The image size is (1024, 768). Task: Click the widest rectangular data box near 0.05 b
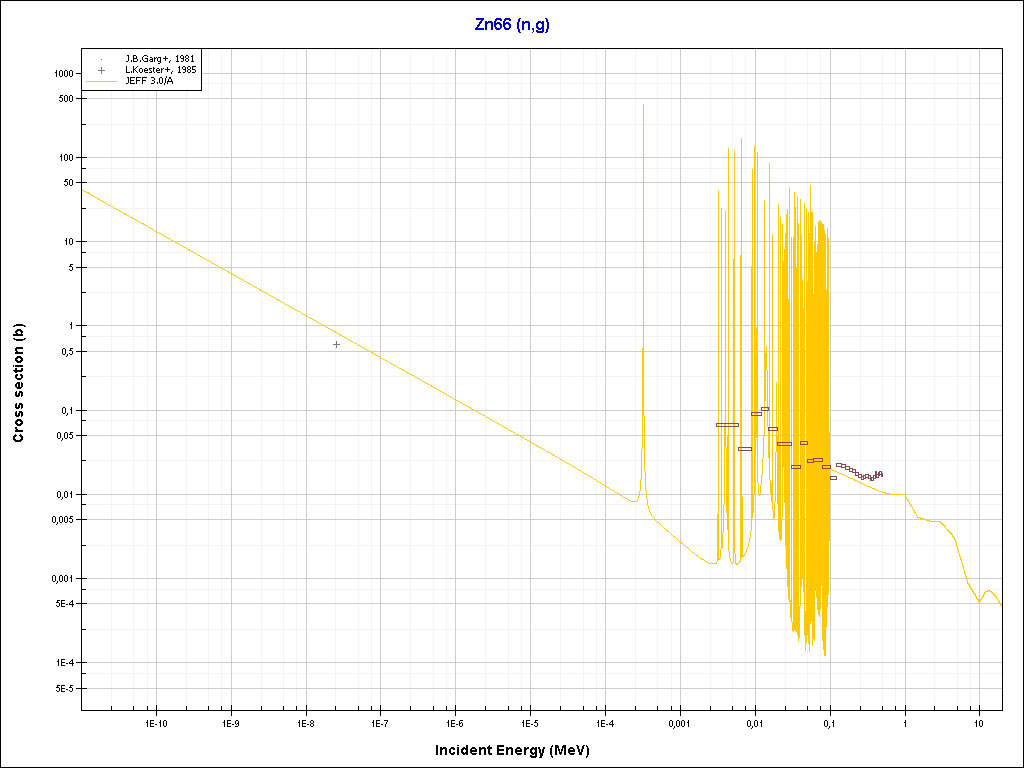pos(727,425)
